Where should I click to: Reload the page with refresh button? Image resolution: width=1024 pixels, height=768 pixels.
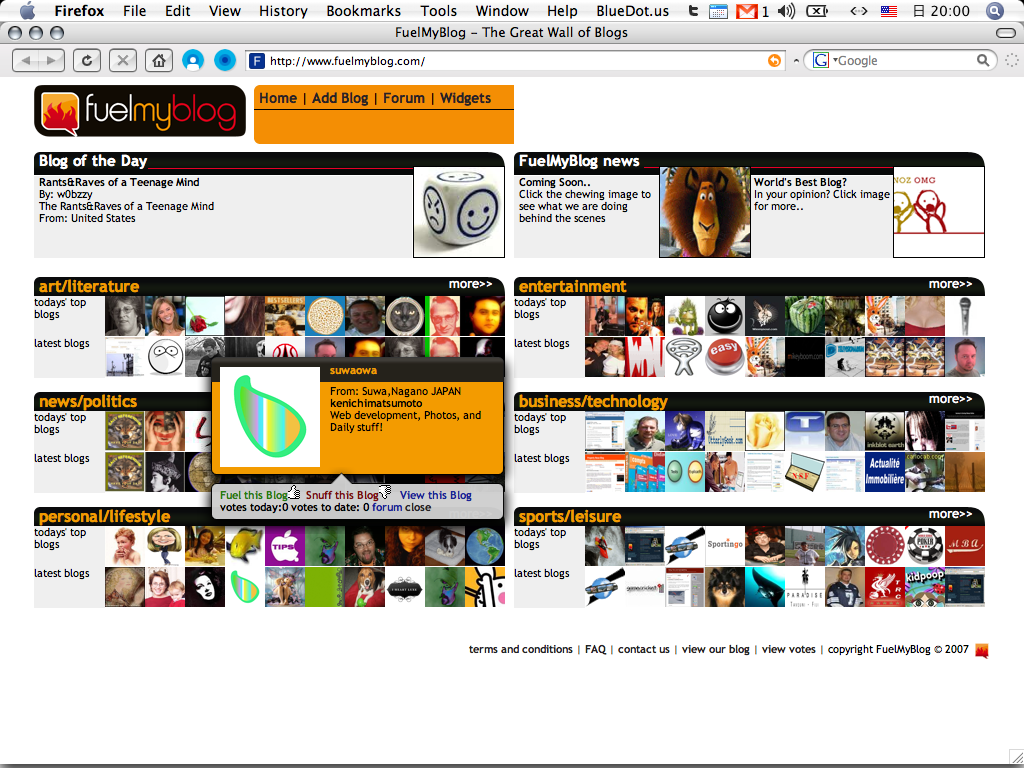coord(87,61)
